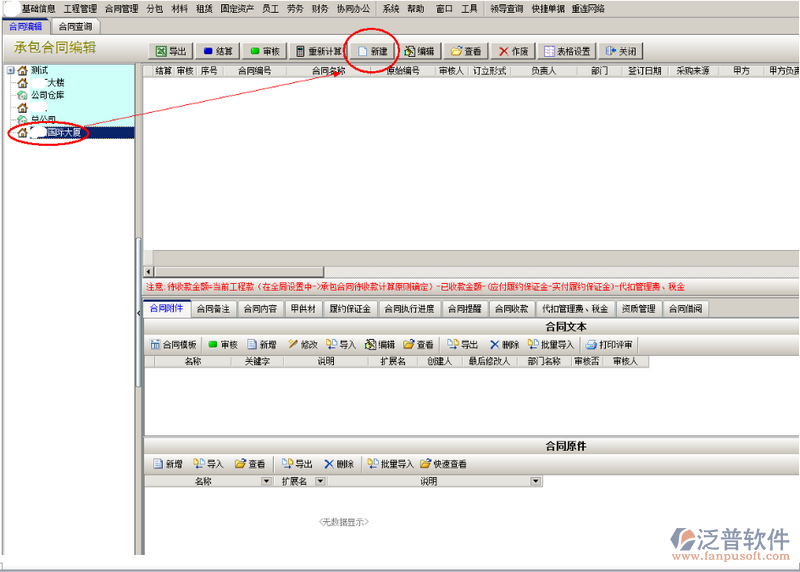Viewport: 800px width, 572px height.
Task: Click 编辑 in the 合同文本 toolbar
Action: pos(380,345)
